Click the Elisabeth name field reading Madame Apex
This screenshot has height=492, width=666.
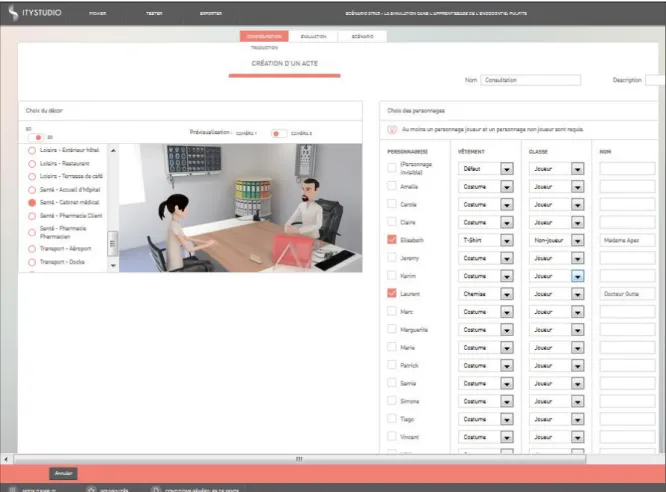(627, 240)
